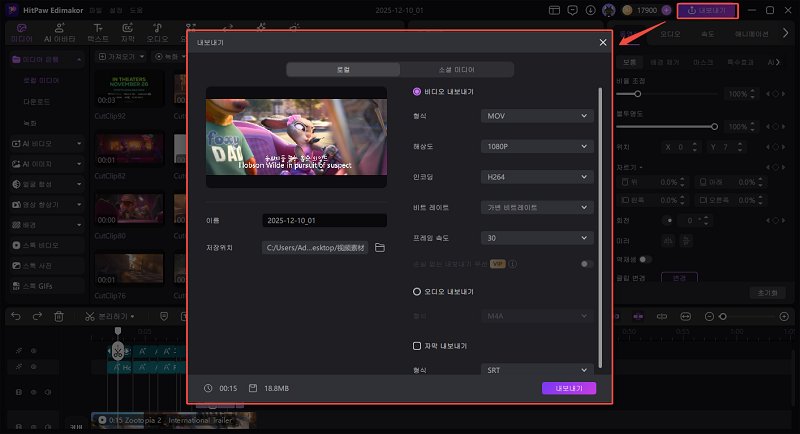Select 다운로드 in the media sidebar
This screenshot has width=800, height=434.
pyautogui.click(x=37, y=102)
